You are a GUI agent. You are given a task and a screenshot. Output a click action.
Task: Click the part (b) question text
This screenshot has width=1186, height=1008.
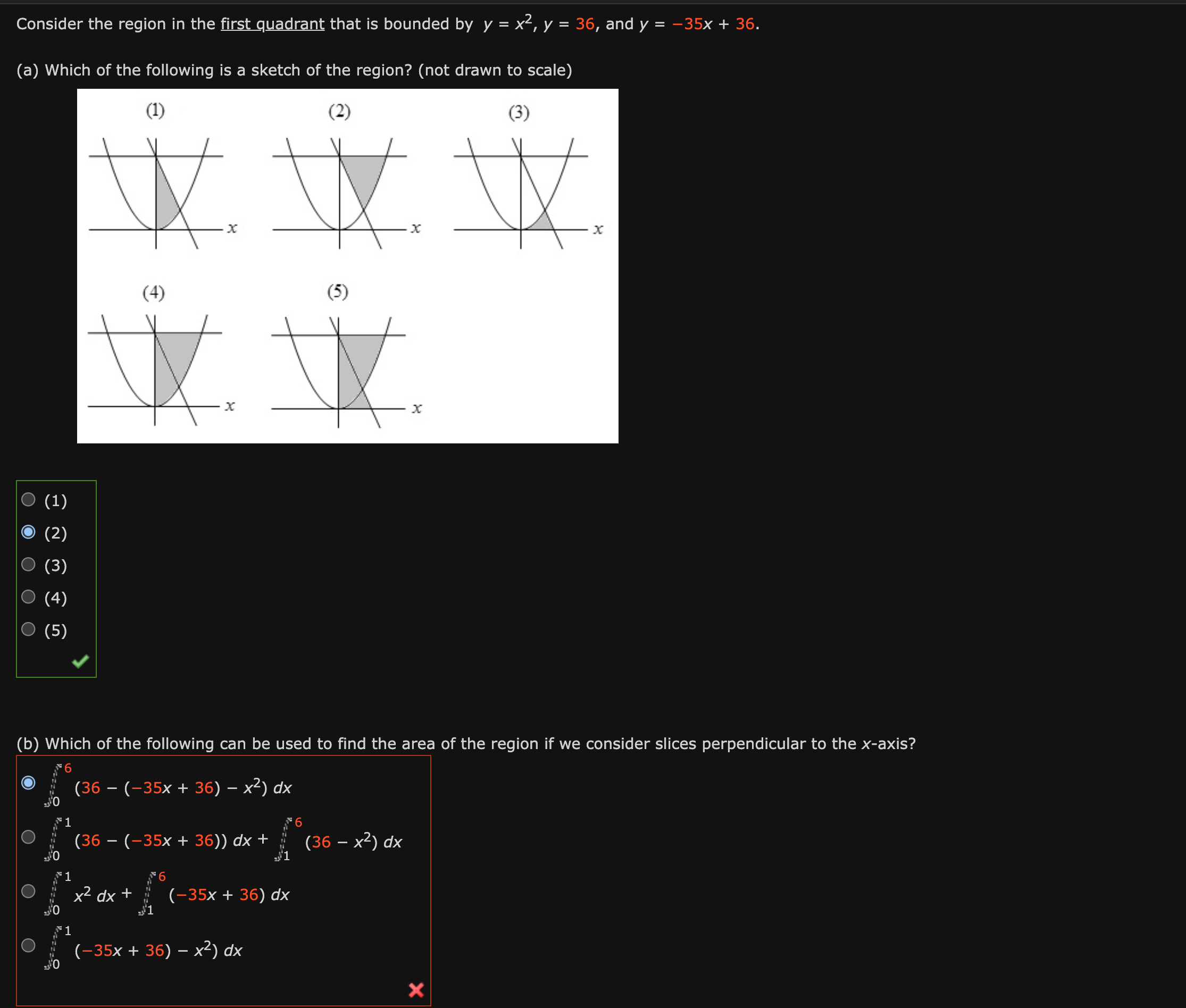point(466,743)
